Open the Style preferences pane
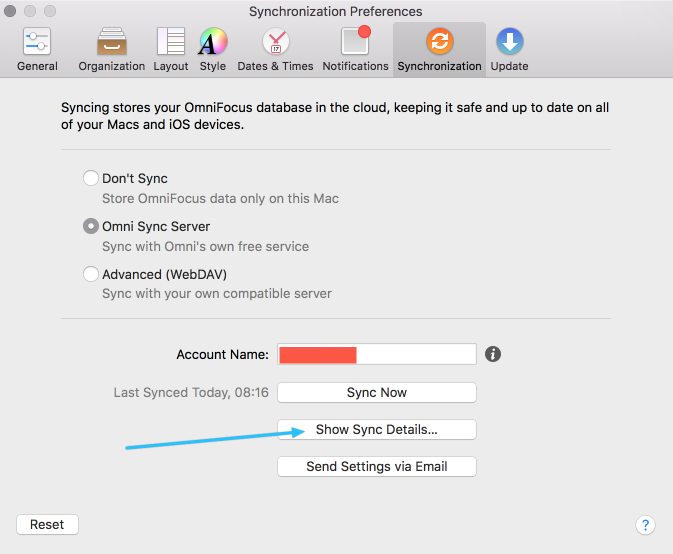673x554 pixels. tap(213, 49)
